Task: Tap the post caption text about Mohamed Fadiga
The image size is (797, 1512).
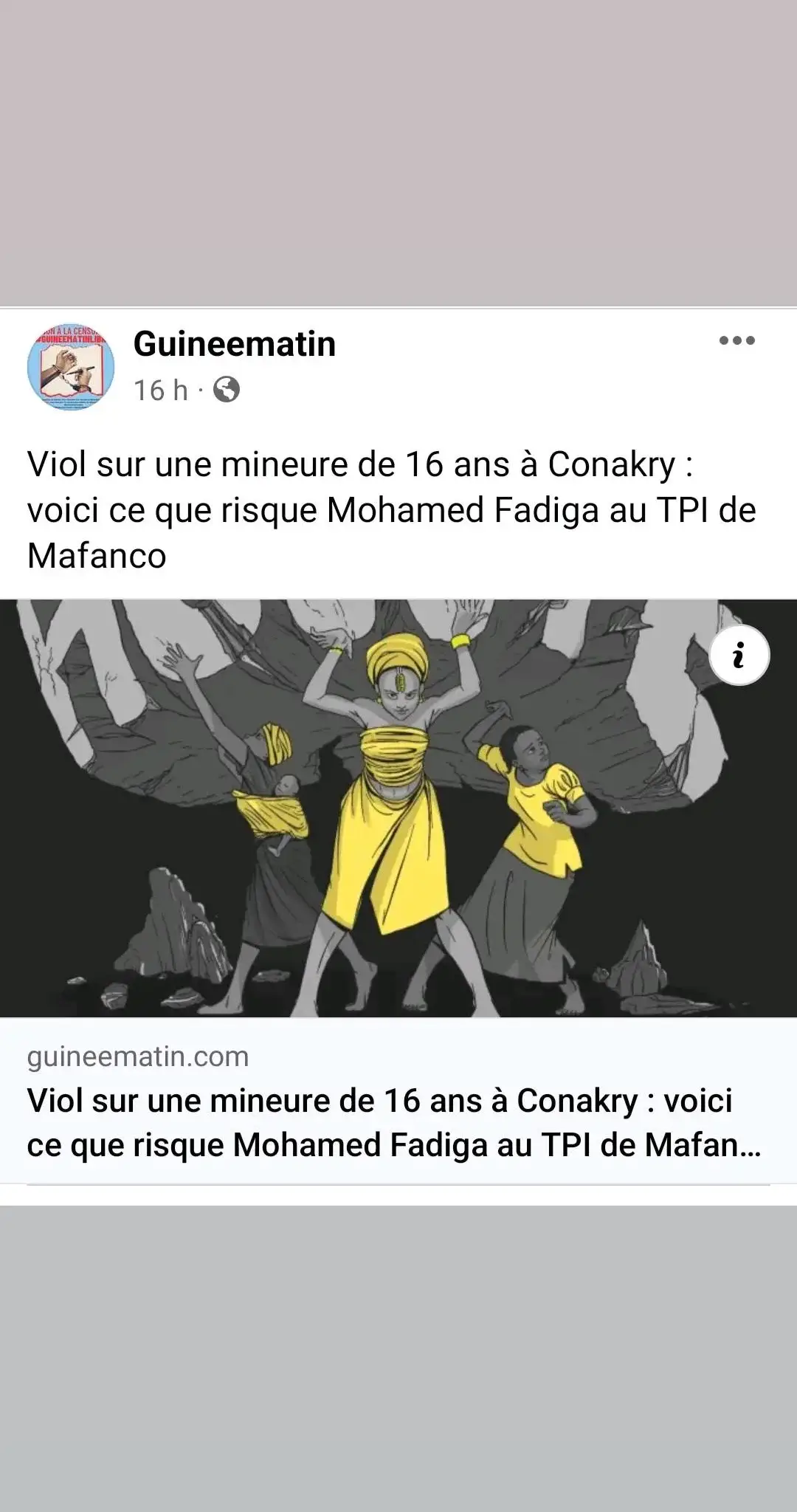Action: click(x=391, y=510)
